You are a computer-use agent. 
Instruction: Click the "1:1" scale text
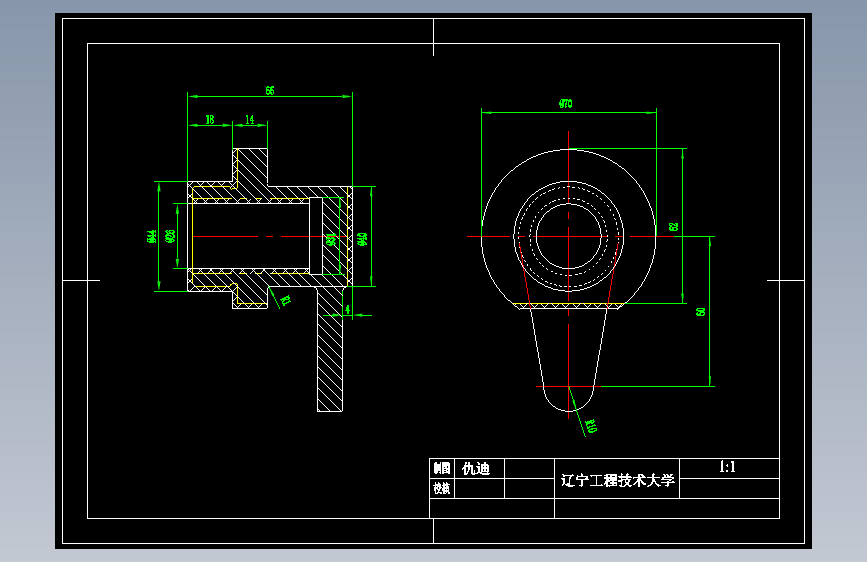pyautogui.click(x=728, y=467)
